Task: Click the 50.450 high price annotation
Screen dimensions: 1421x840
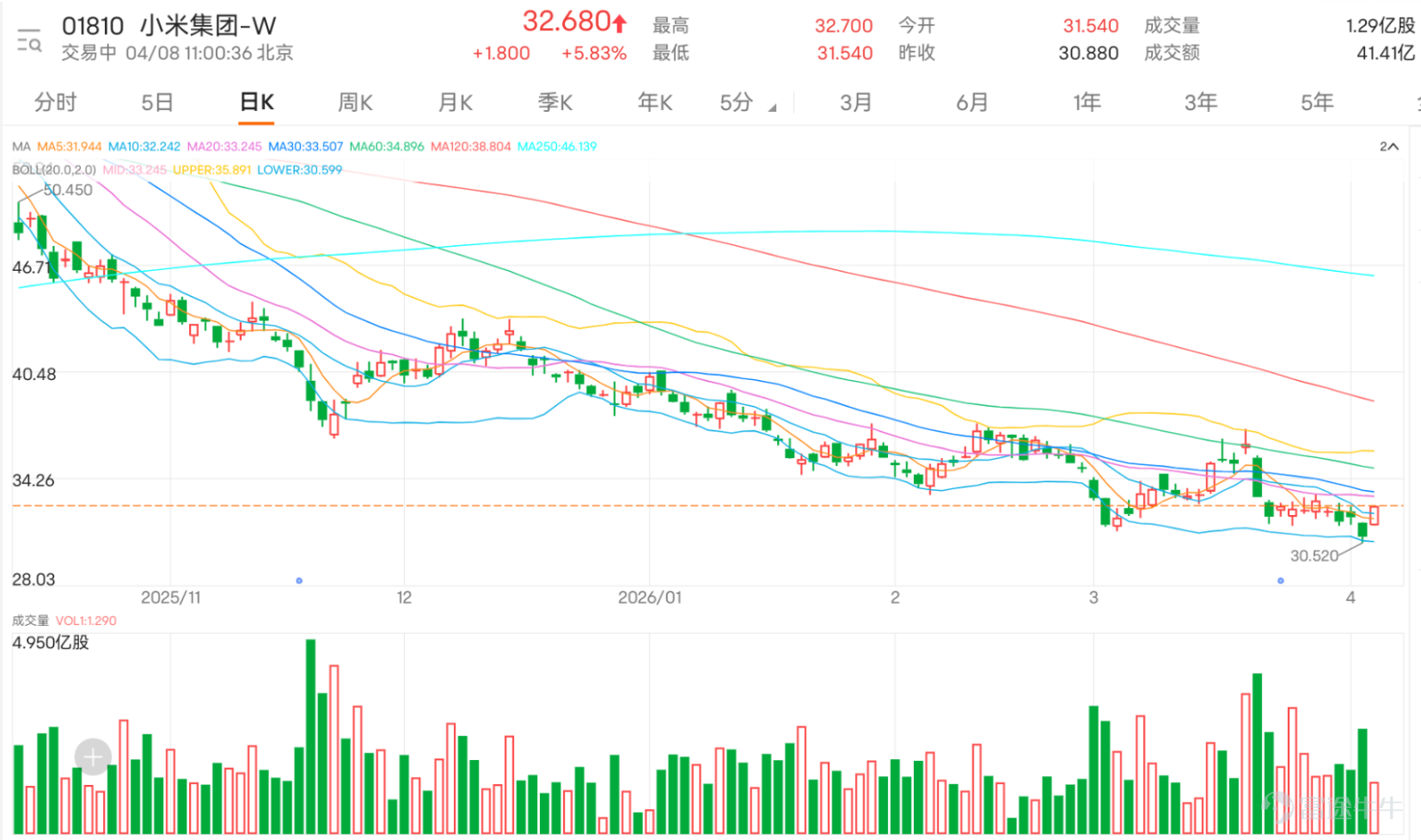Action: point(67,190)
